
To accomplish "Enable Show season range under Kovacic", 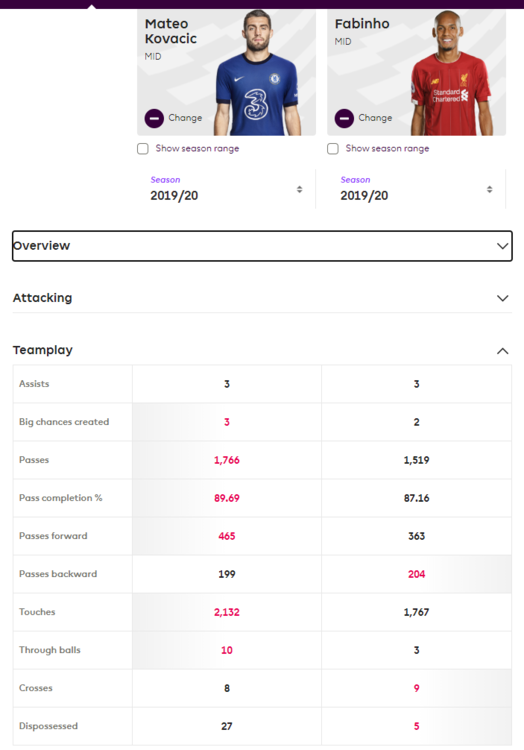I will point(142,149).
